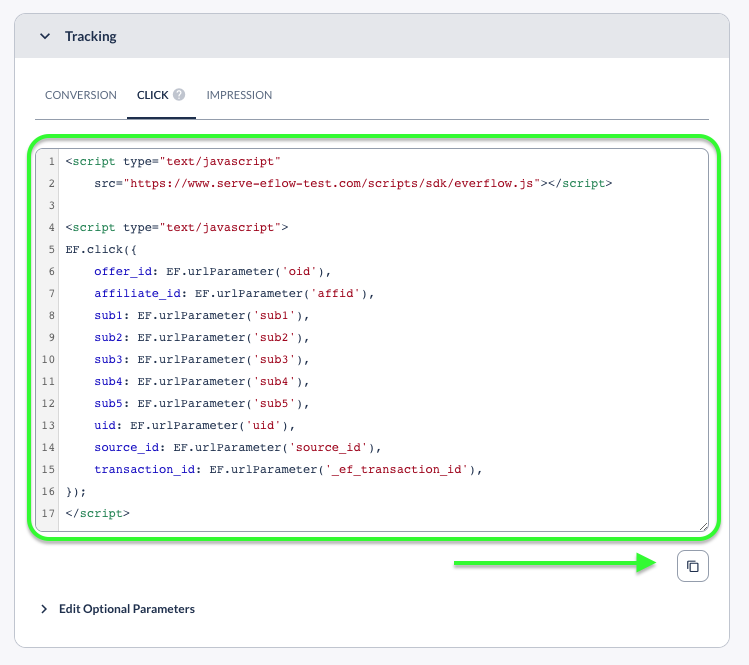Click the sub3 parameter line
This screenshot has width=749, height=665.
point(202,359)
